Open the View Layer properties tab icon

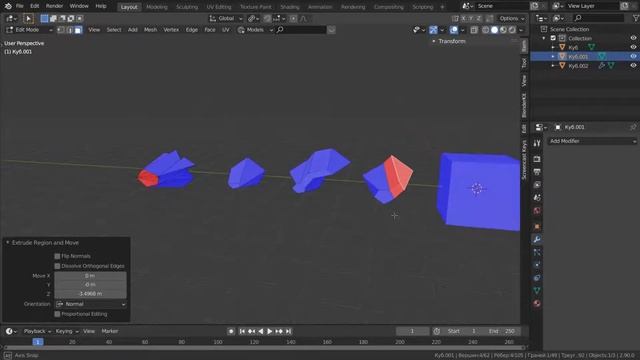click(x=537, y=185)
